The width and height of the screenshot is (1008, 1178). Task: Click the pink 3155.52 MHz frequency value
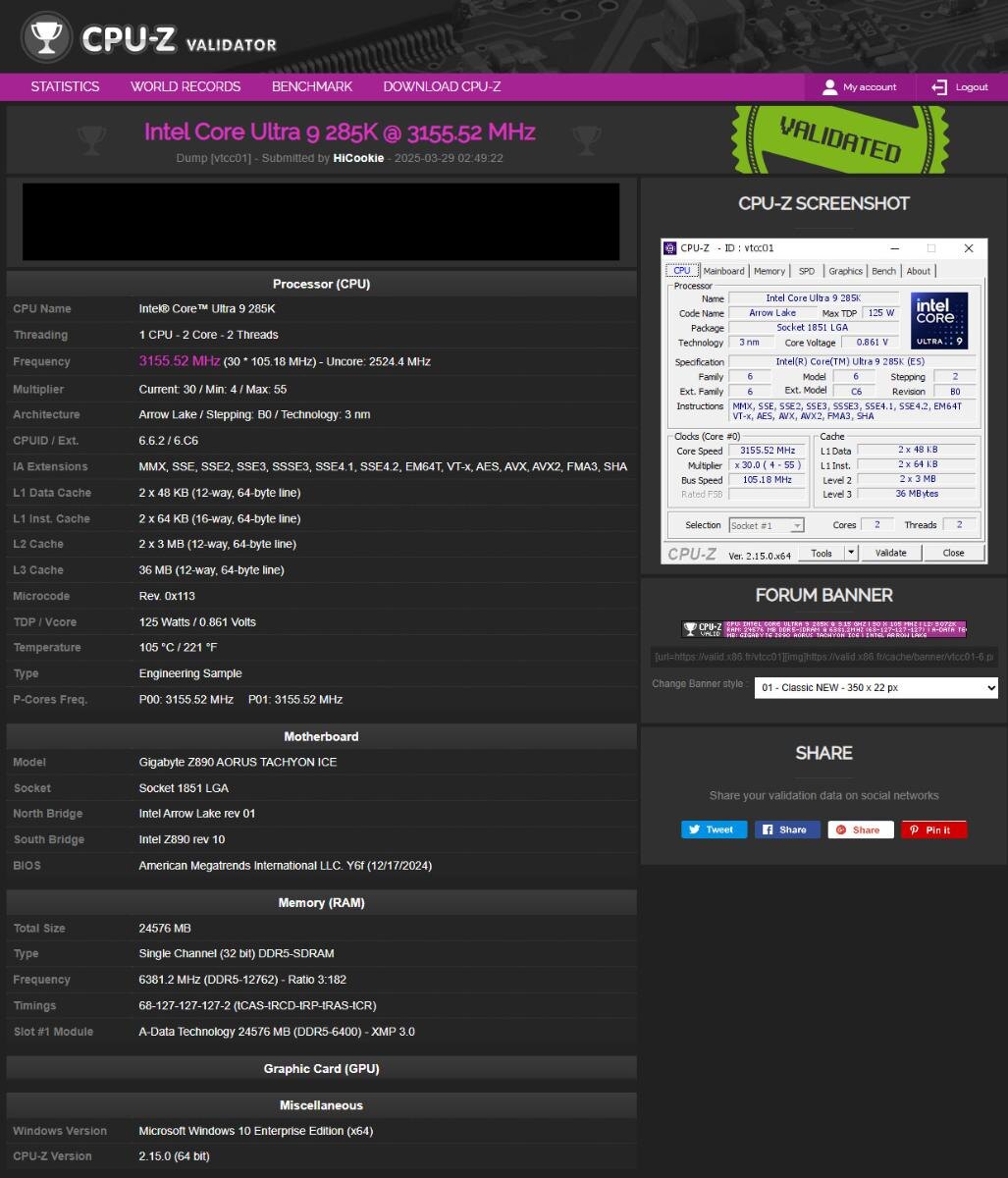coord(180,361)
